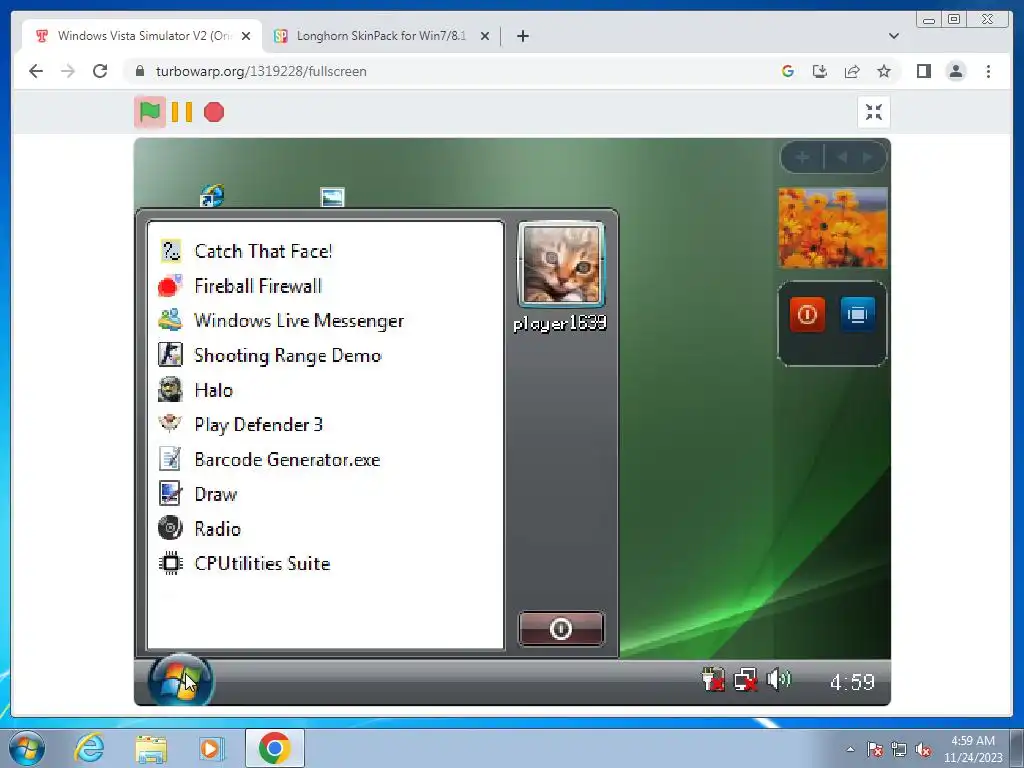This screenshot has width=1024, height=768.
Task: Click the sidebar previous arrow
Action: click(842, 157)
